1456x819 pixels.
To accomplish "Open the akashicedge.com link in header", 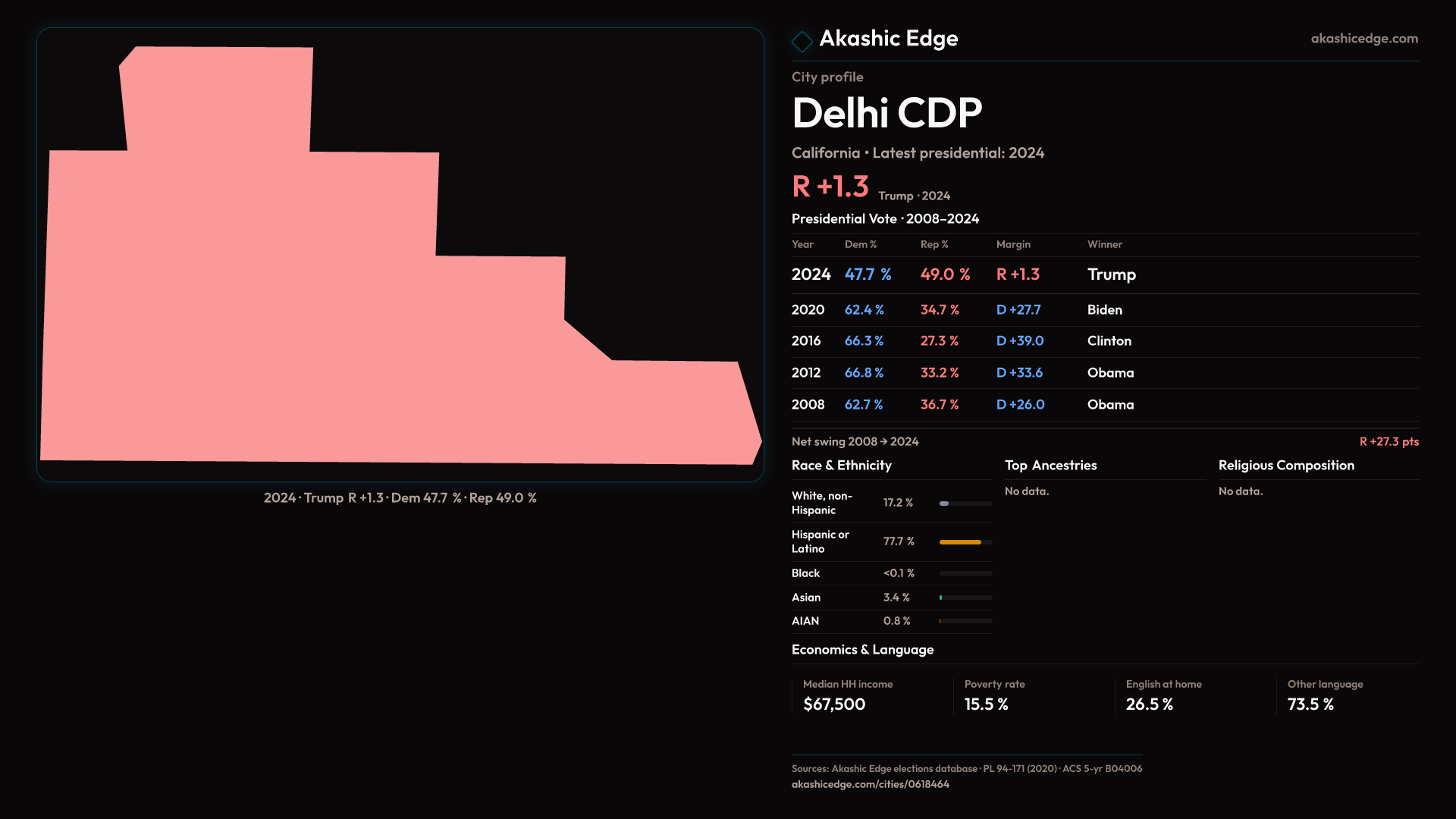I will [1363, 39].
